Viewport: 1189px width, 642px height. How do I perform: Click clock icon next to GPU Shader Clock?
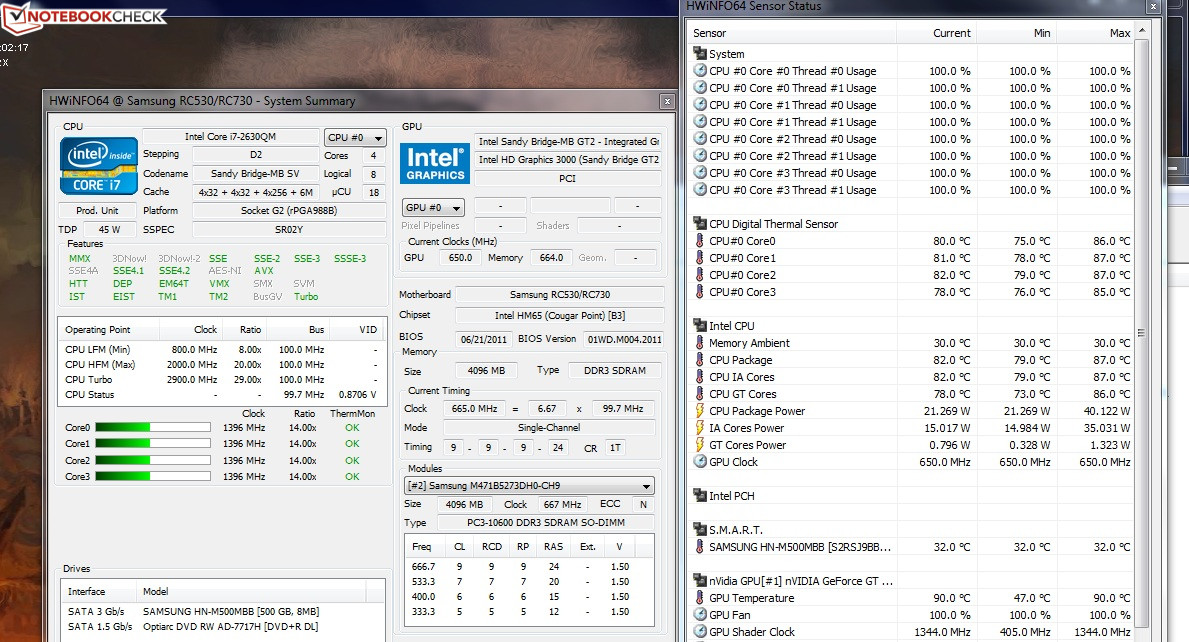click(x=700, y=631)
